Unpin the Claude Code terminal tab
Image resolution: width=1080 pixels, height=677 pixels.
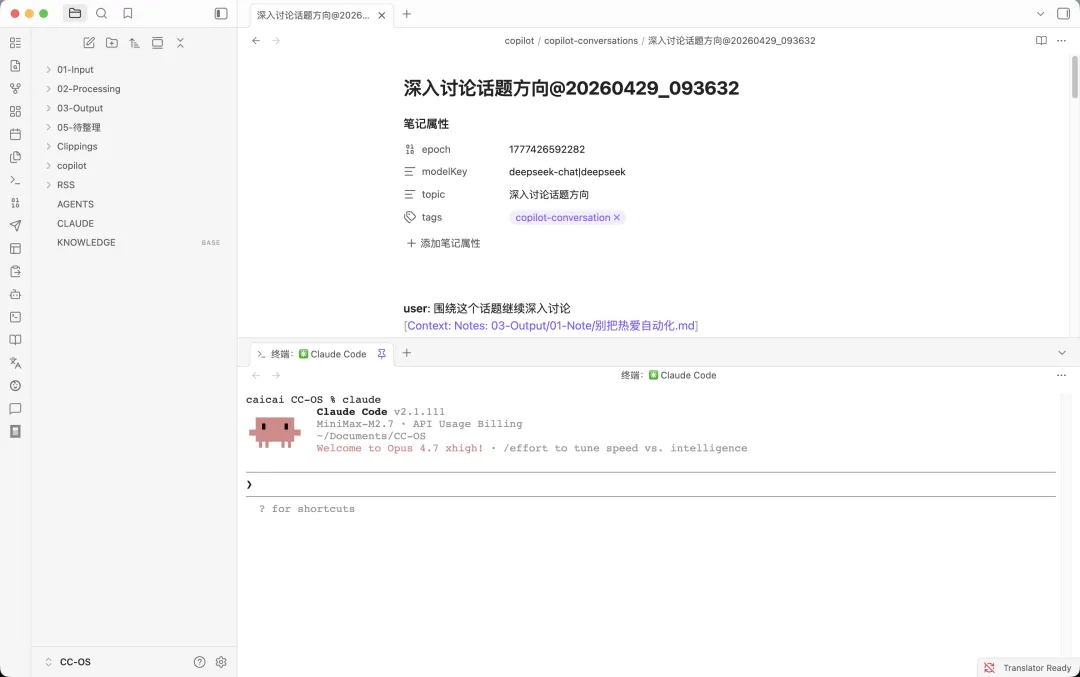[381, 354]
